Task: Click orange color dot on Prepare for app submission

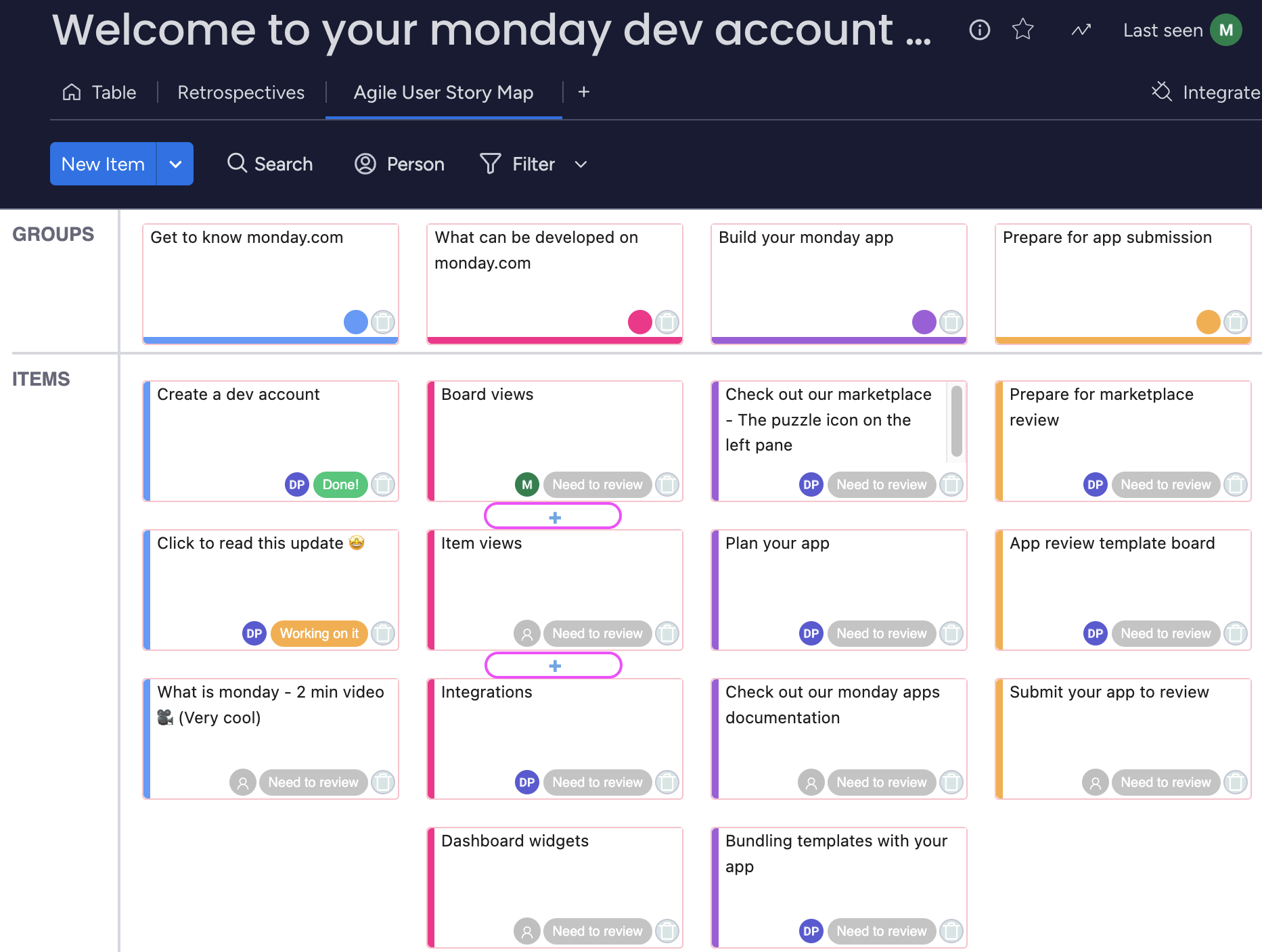Action: pyautogui.click(x=1209, y=322)
